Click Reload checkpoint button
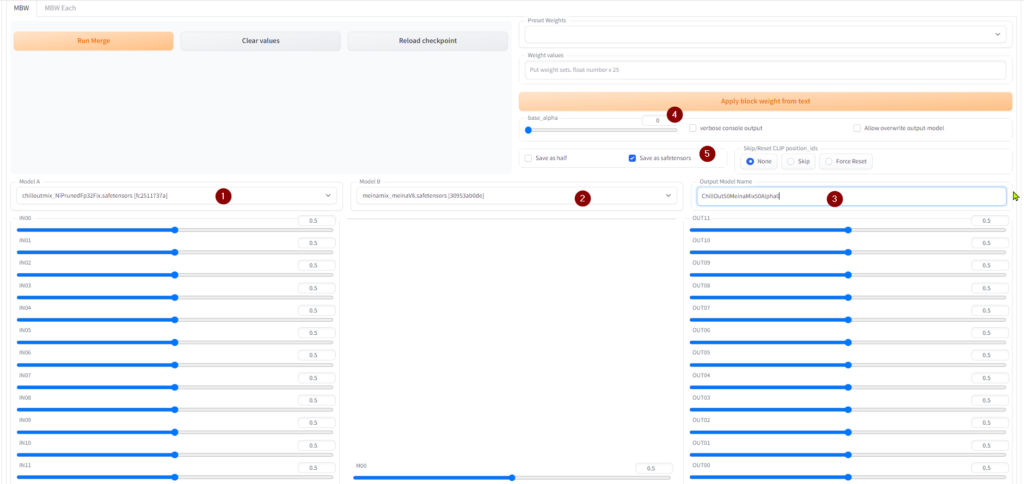Viewport: 1024px width, 484px height. [427, 41]
